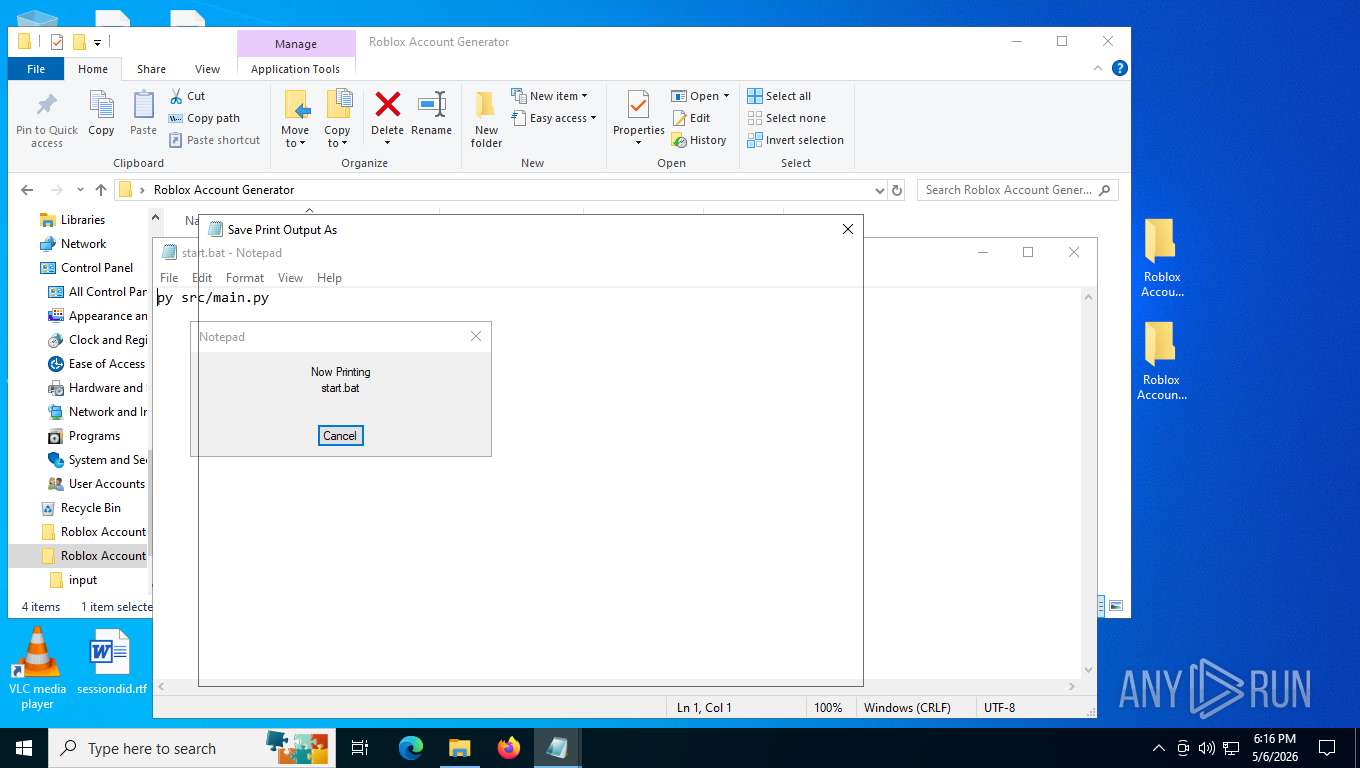Close the Now Printing Notepad popup

point(476,336)
